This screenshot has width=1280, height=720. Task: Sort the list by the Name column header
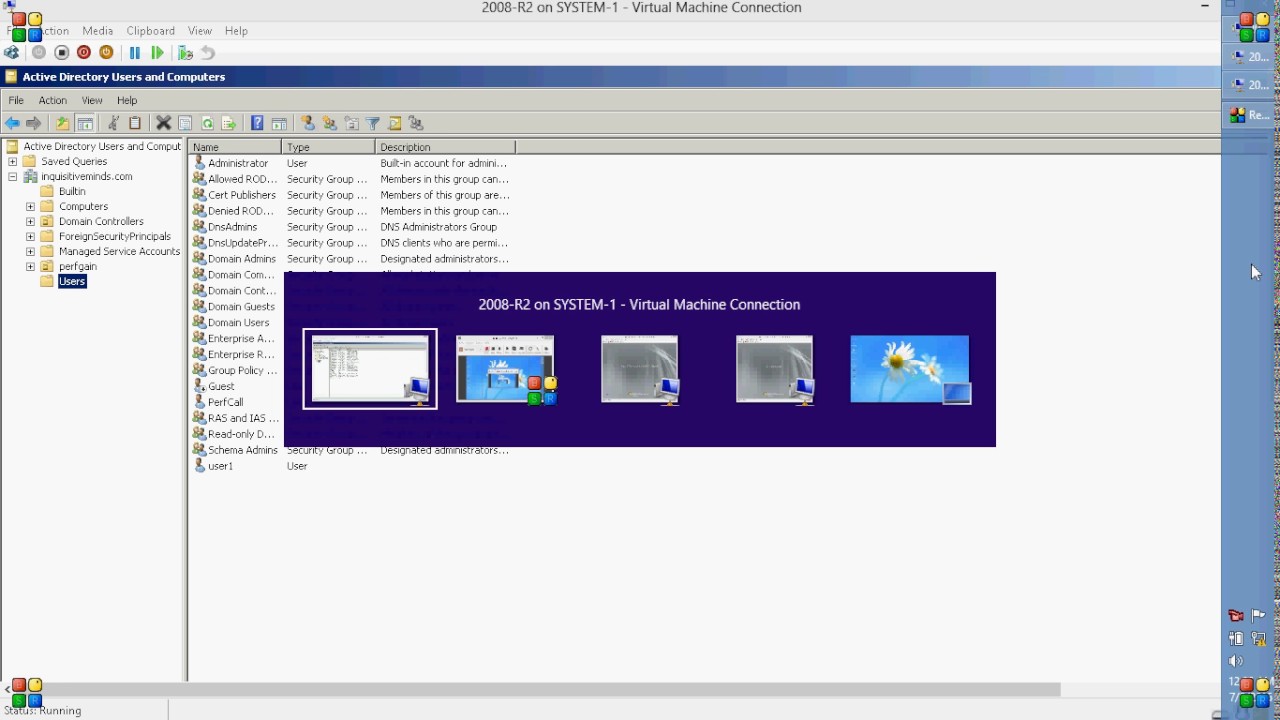(236, 147)
